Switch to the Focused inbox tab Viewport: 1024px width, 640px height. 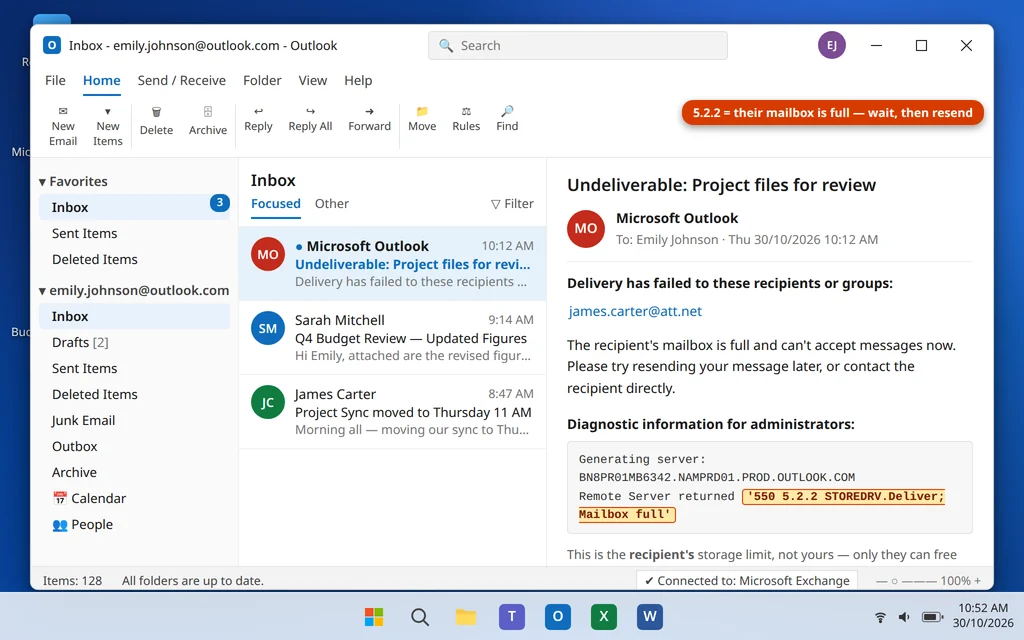[x=276, y=204]
